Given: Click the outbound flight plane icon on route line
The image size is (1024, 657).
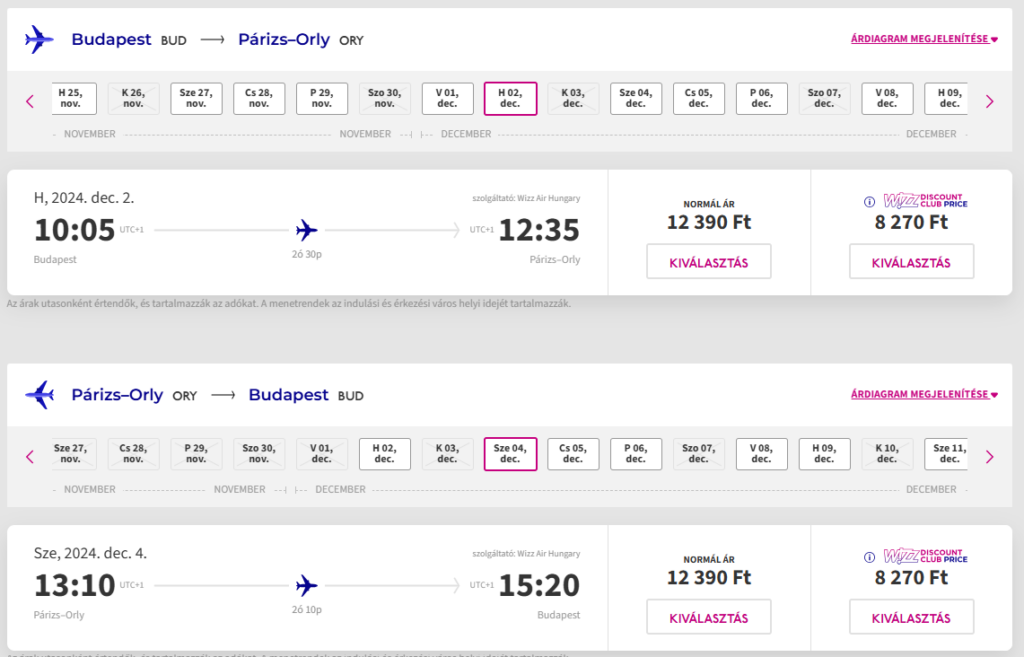Looking at the screenshot, I should click(x=306, y=230).
